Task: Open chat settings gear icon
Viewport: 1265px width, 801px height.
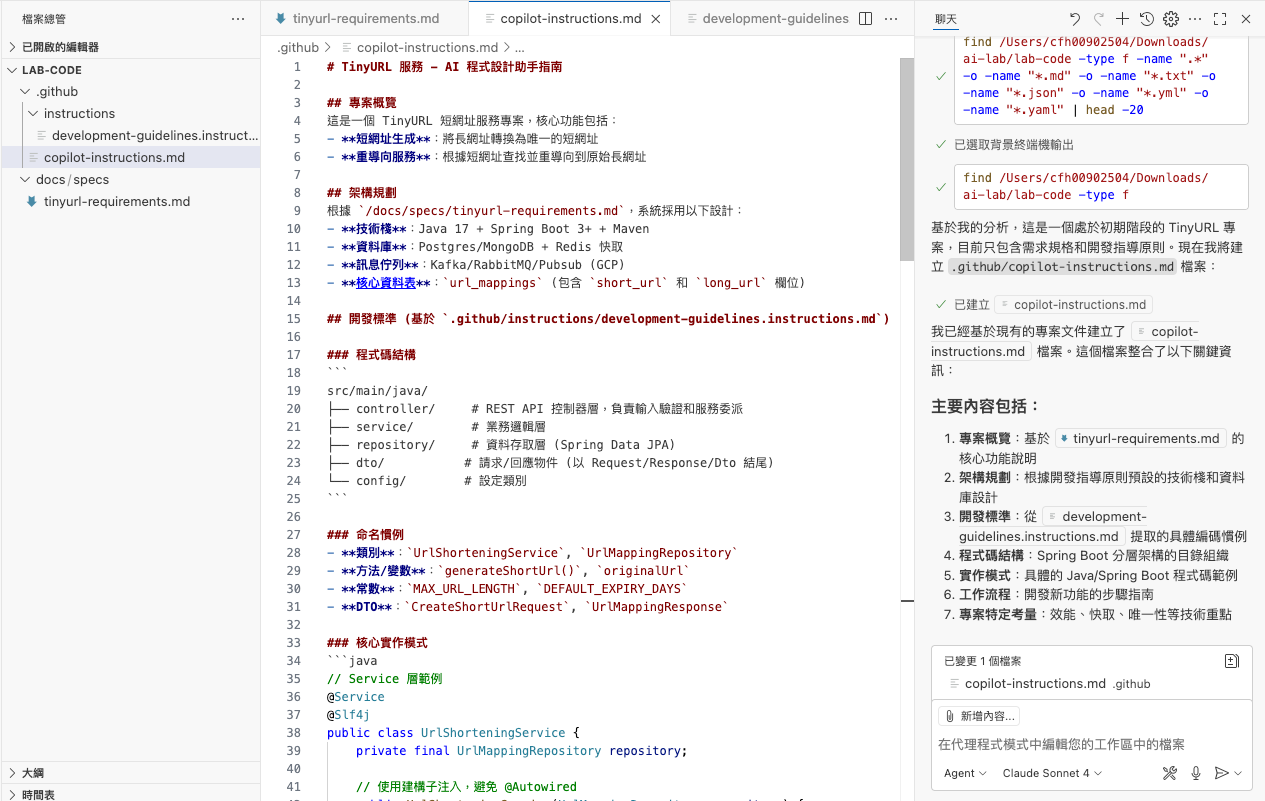Action: click(x=1171, y=19)
